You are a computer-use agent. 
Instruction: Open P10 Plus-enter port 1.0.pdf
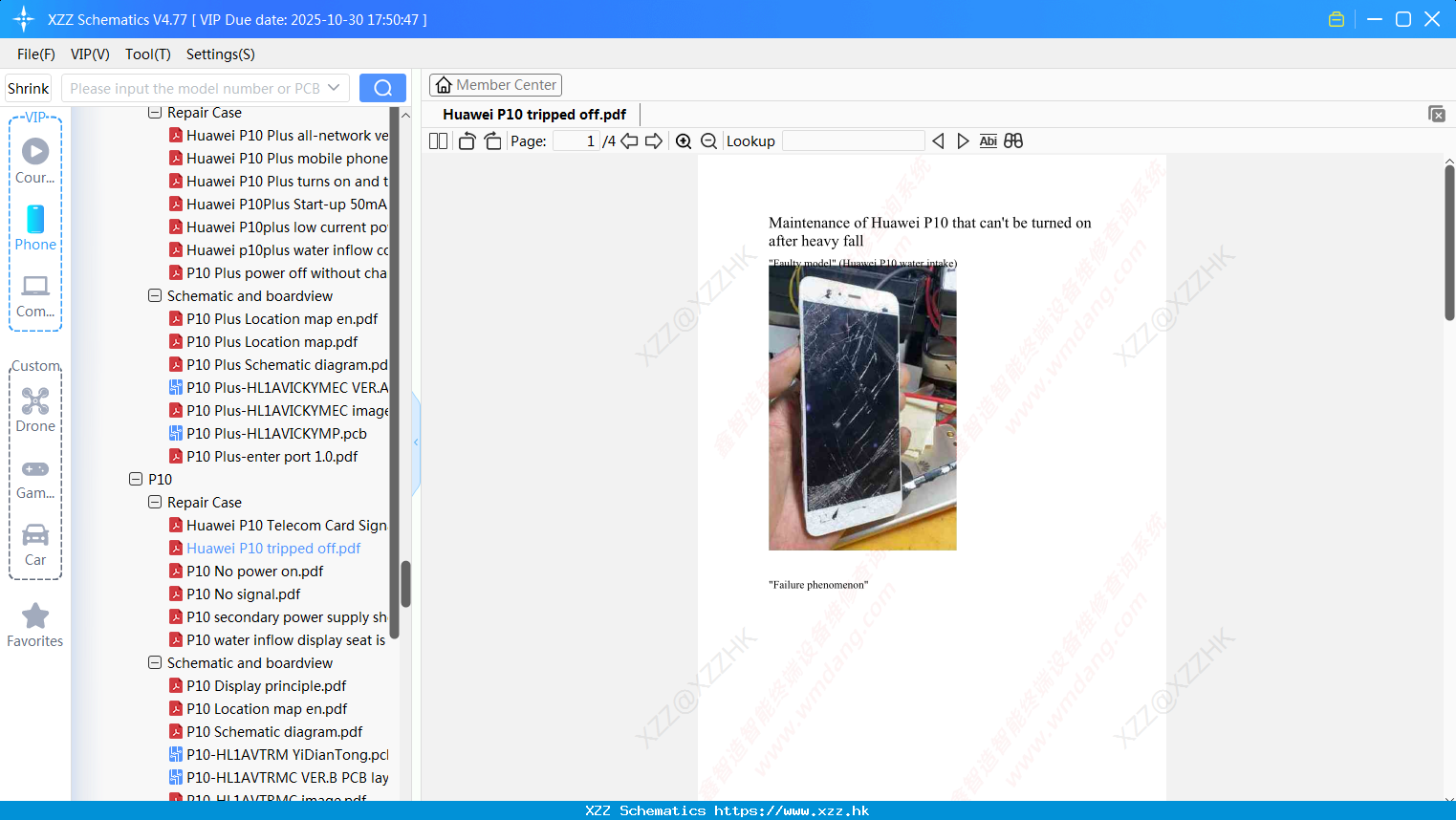point(272,456)
